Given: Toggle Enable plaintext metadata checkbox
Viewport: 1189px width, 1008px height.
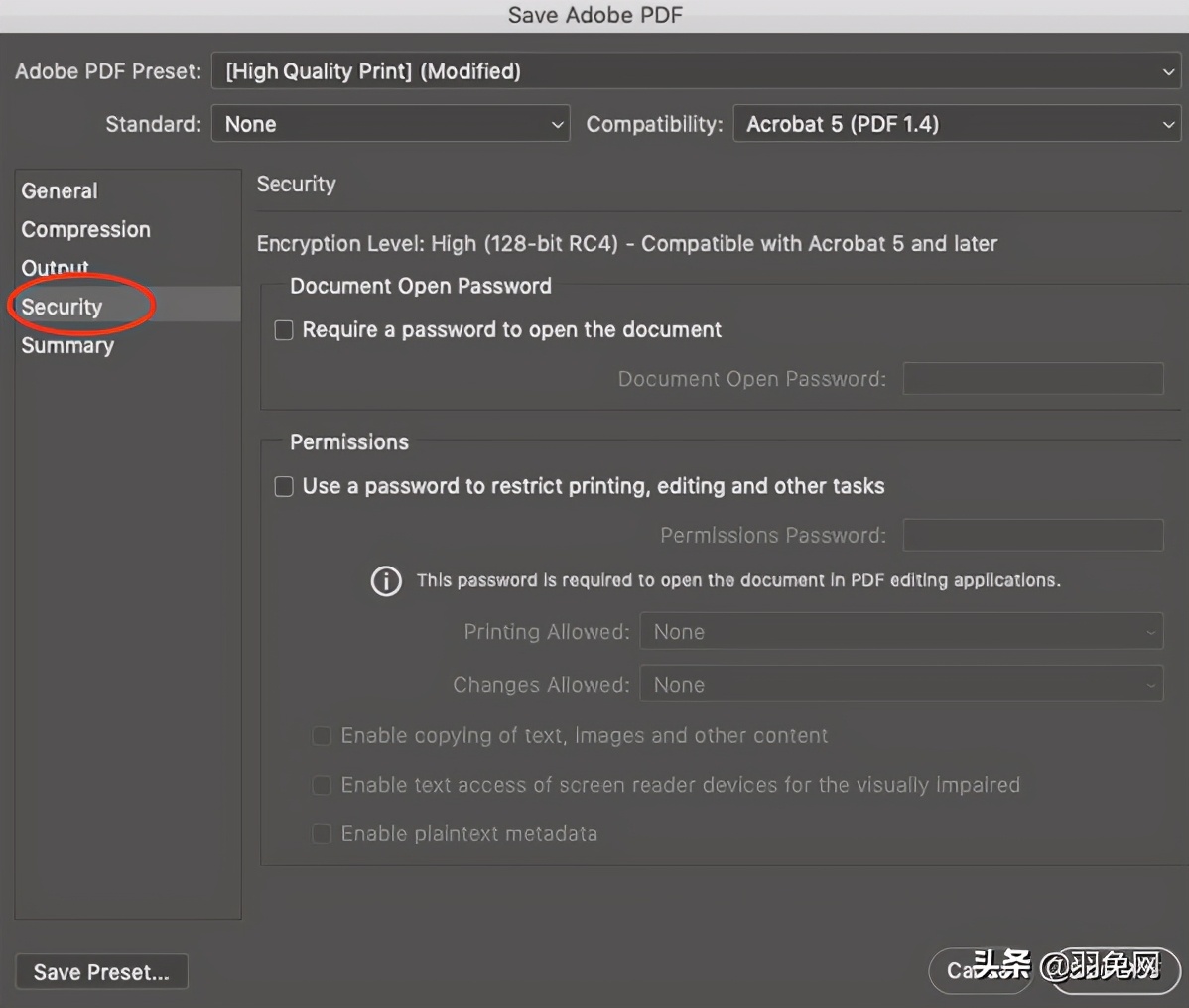Looking at the screenshot, I should (x=322, y=833).
